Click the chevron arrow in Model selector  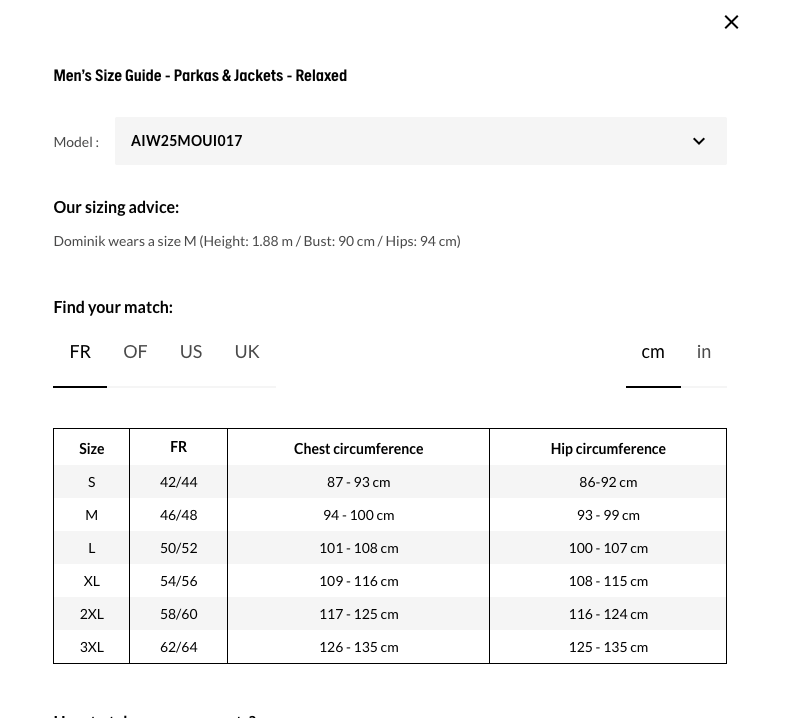(698, 141)
